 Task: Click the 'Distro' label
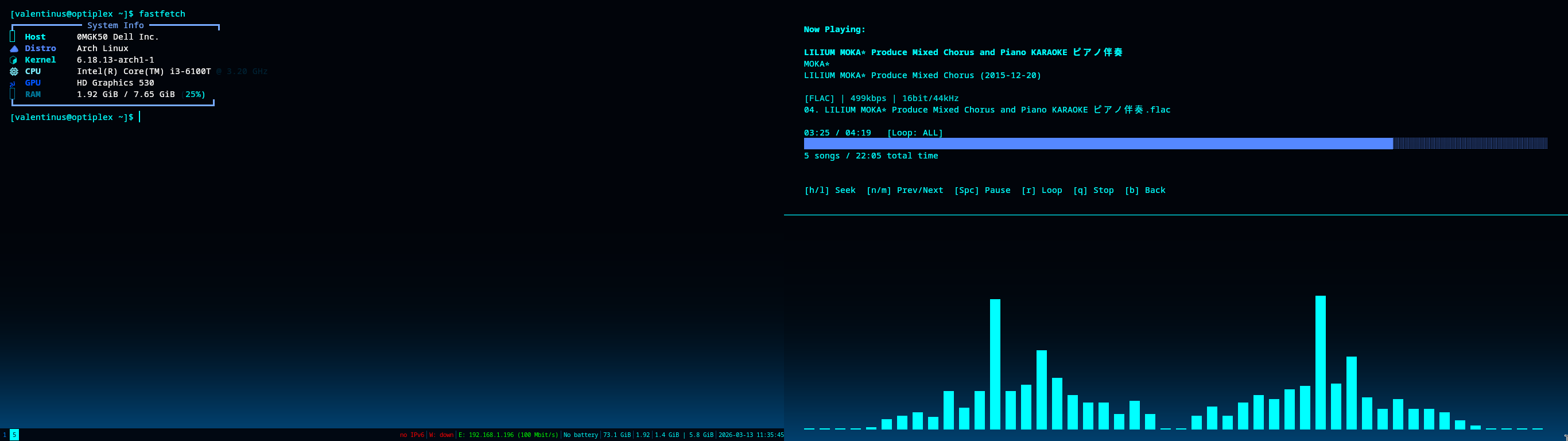click(40, 49)
